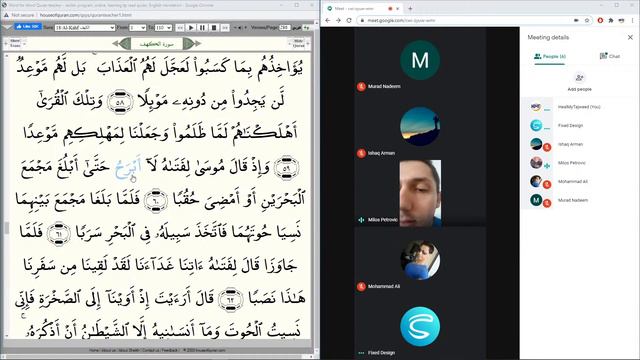The image size is (640, 360).
Task: Click the Add people button
Action: 579,82
